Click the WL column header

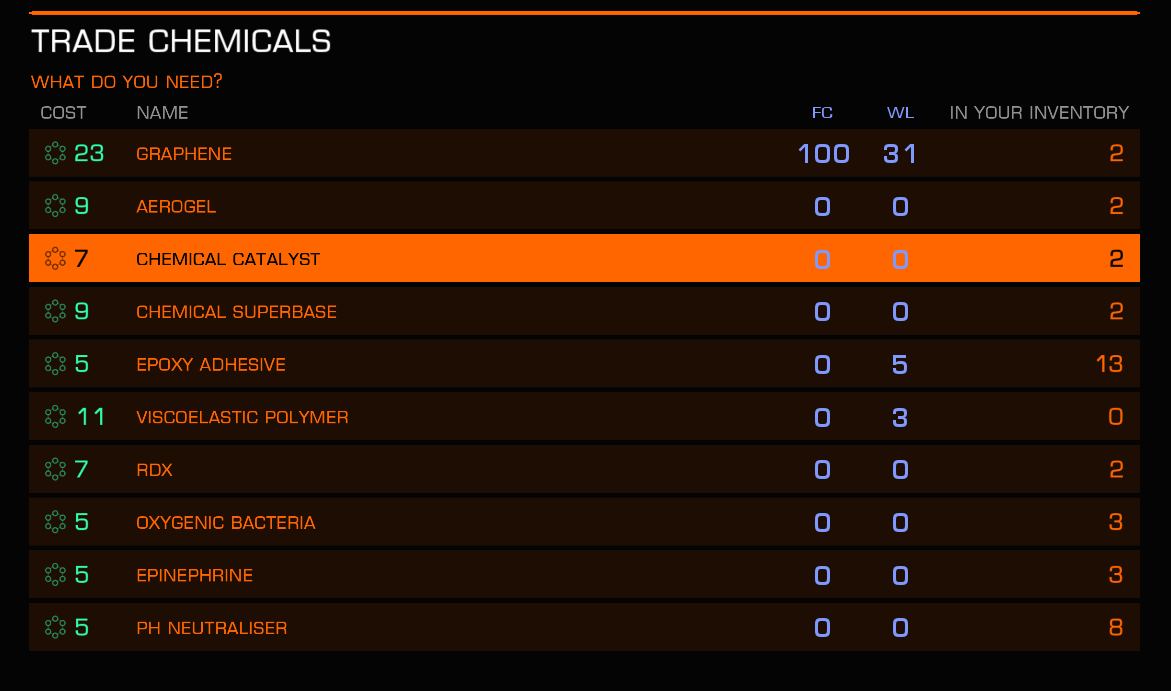point(900,113)
